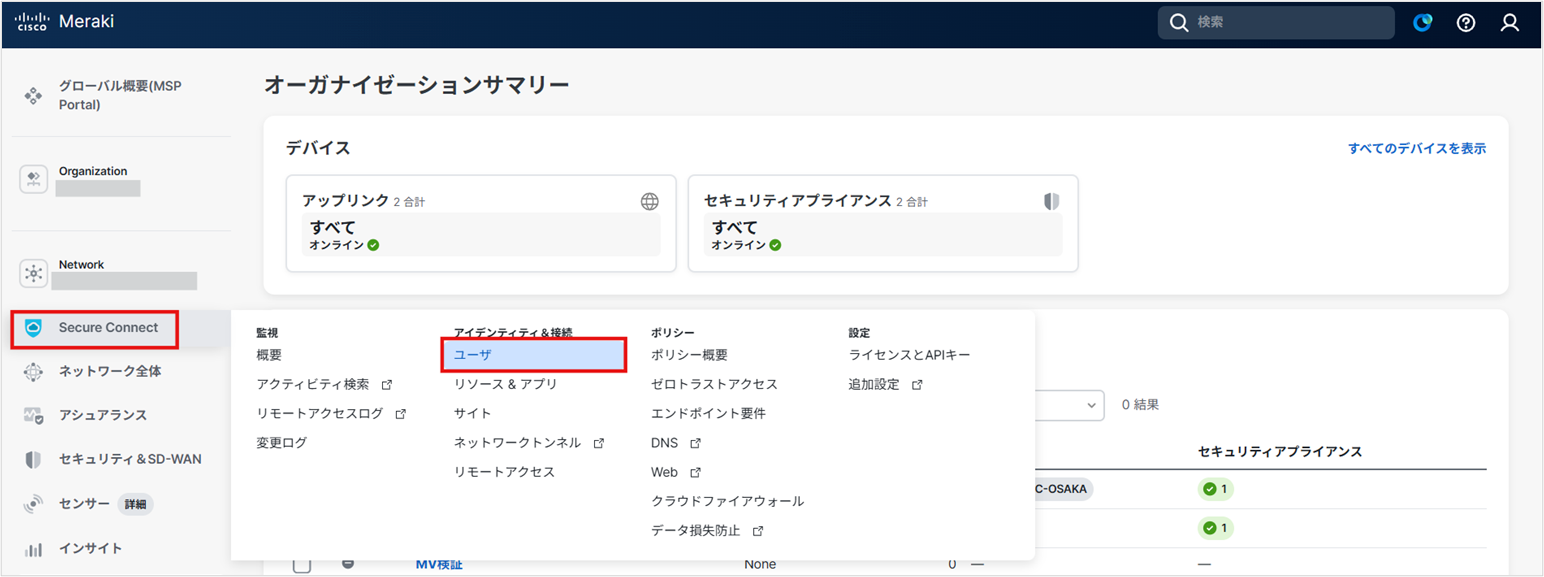The width and height of the screenshot is (1544, 577).
Task: Click the blue Cisco assistant icon
Action: pyautogui.click(x=1422, y=23)
